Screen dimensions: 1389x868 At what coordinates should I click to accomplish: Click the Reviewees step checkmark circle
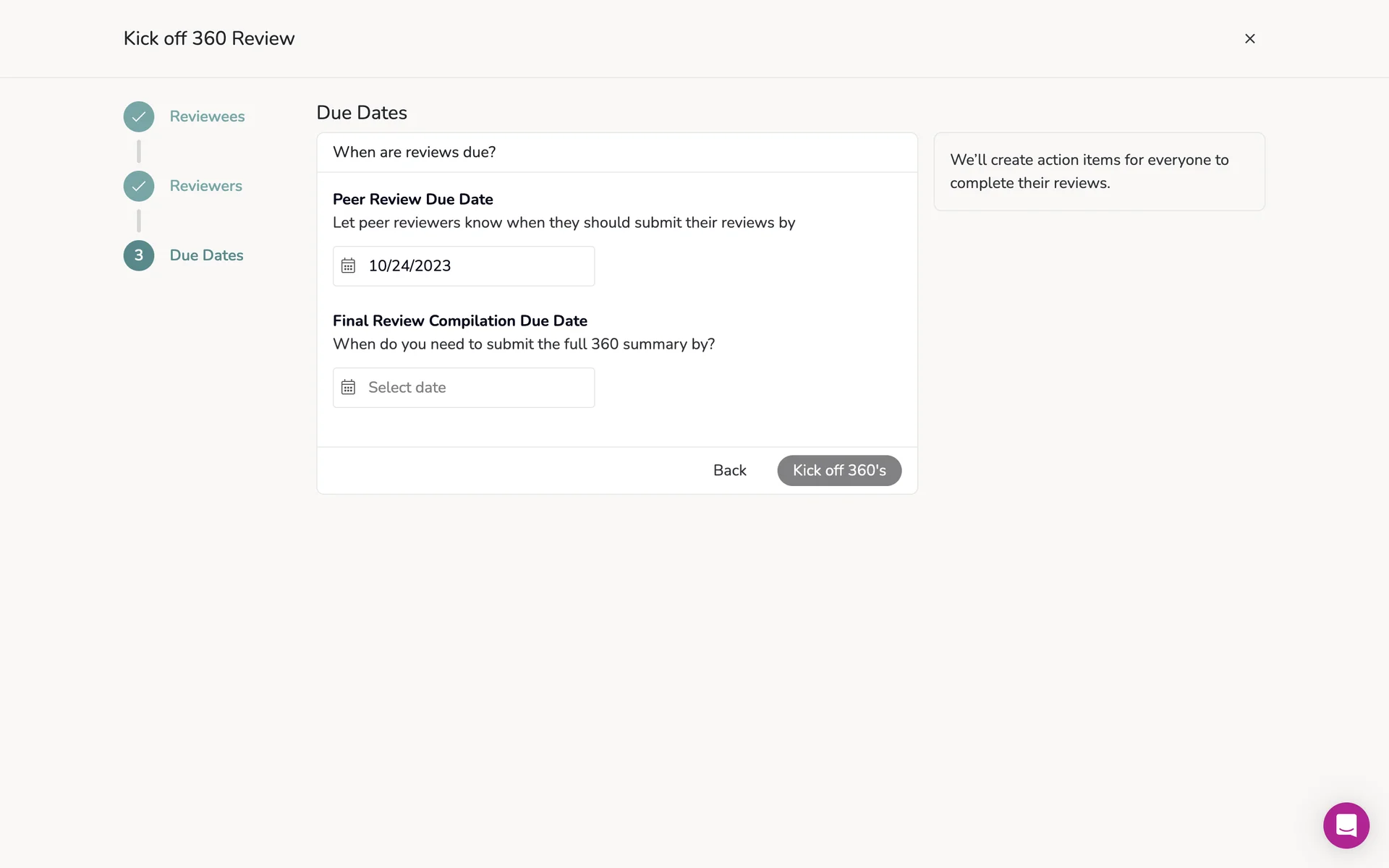[x=139, y=116]
